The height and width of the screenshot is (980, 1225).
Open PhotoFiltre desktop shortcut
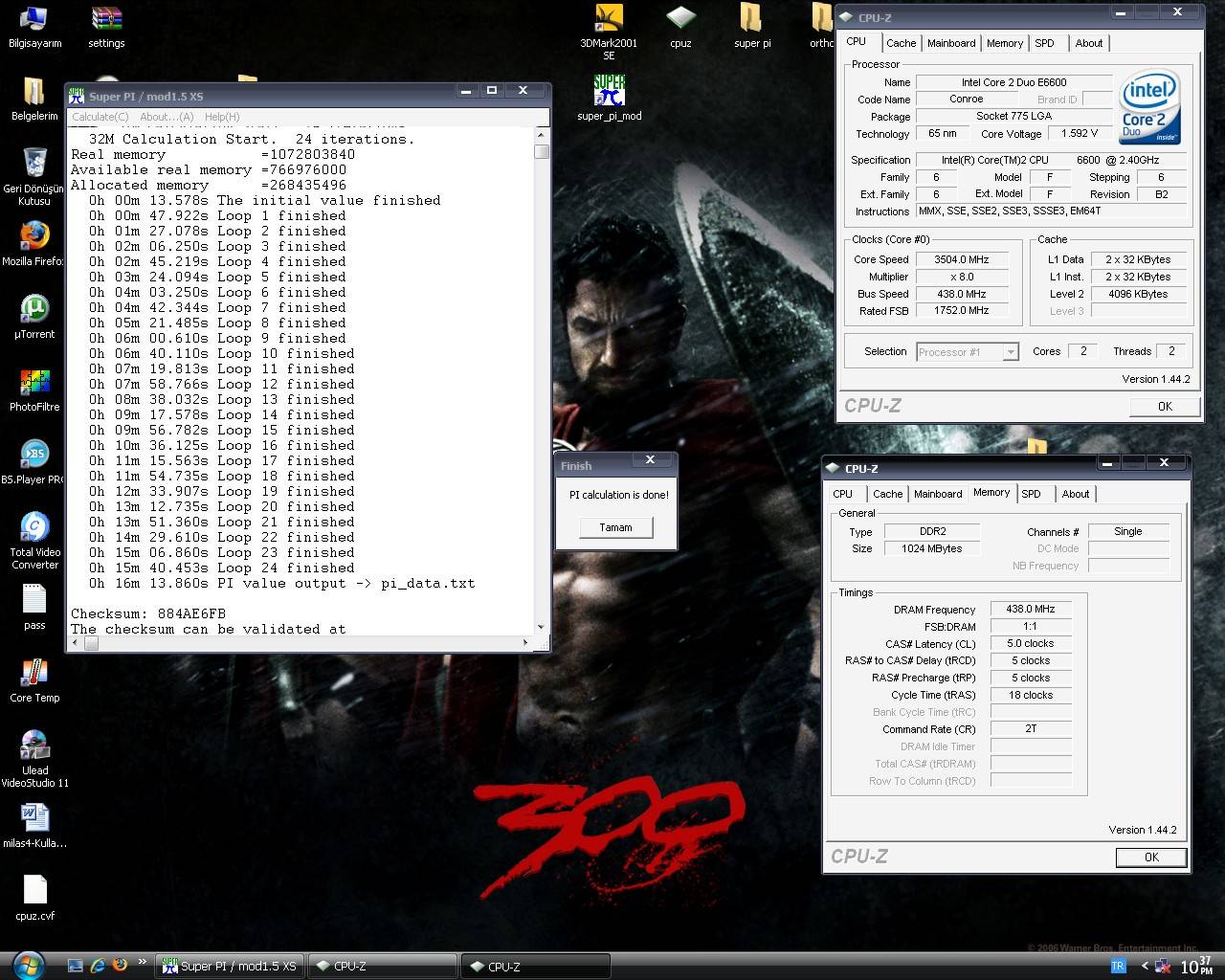click(x=34, y=390)
